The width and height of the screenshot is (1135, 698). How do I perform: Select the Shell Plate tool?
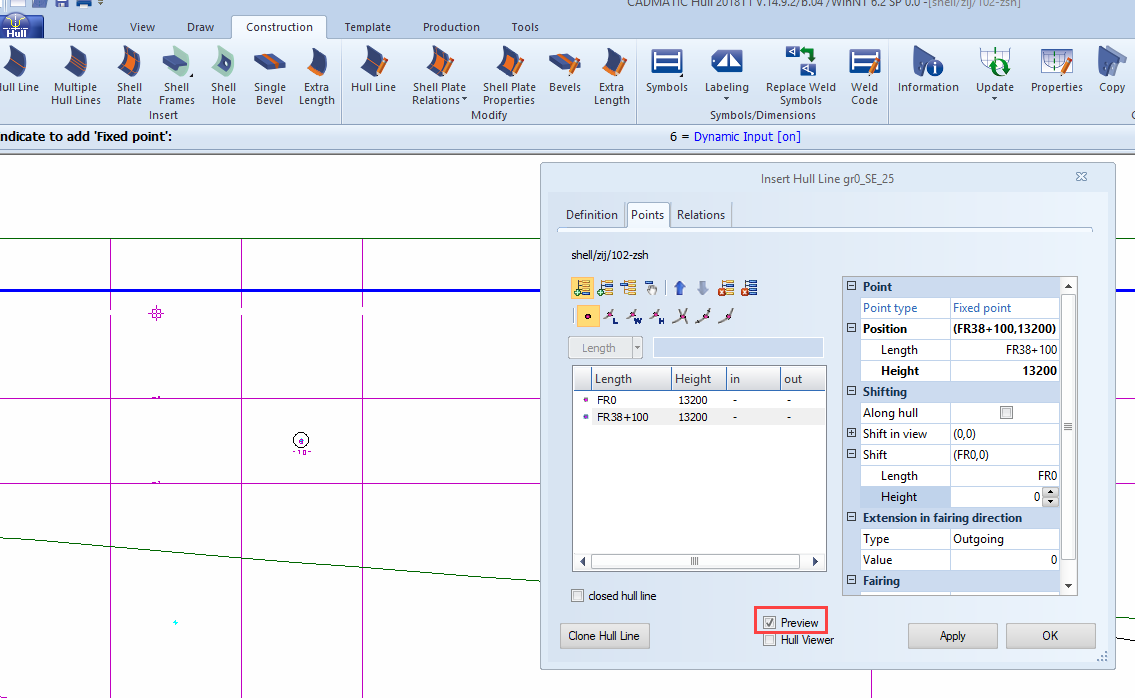click(x=128, y=74)
